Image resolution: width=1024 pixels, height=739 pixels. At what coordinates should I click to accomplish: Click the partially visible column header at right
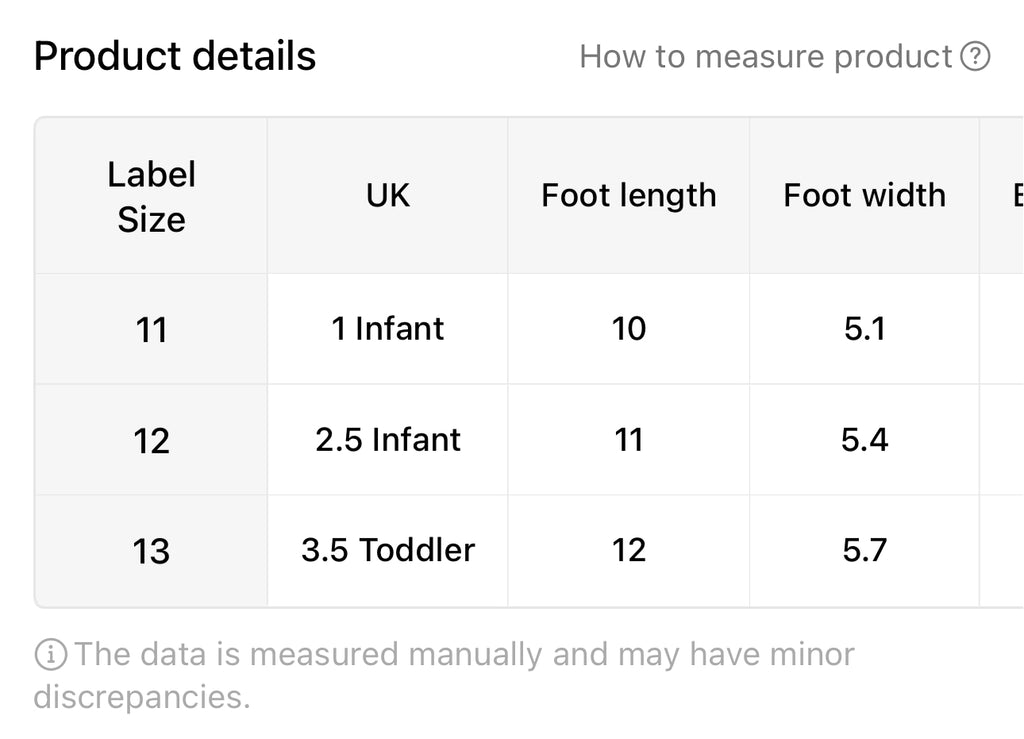[x=1002, y=196]
